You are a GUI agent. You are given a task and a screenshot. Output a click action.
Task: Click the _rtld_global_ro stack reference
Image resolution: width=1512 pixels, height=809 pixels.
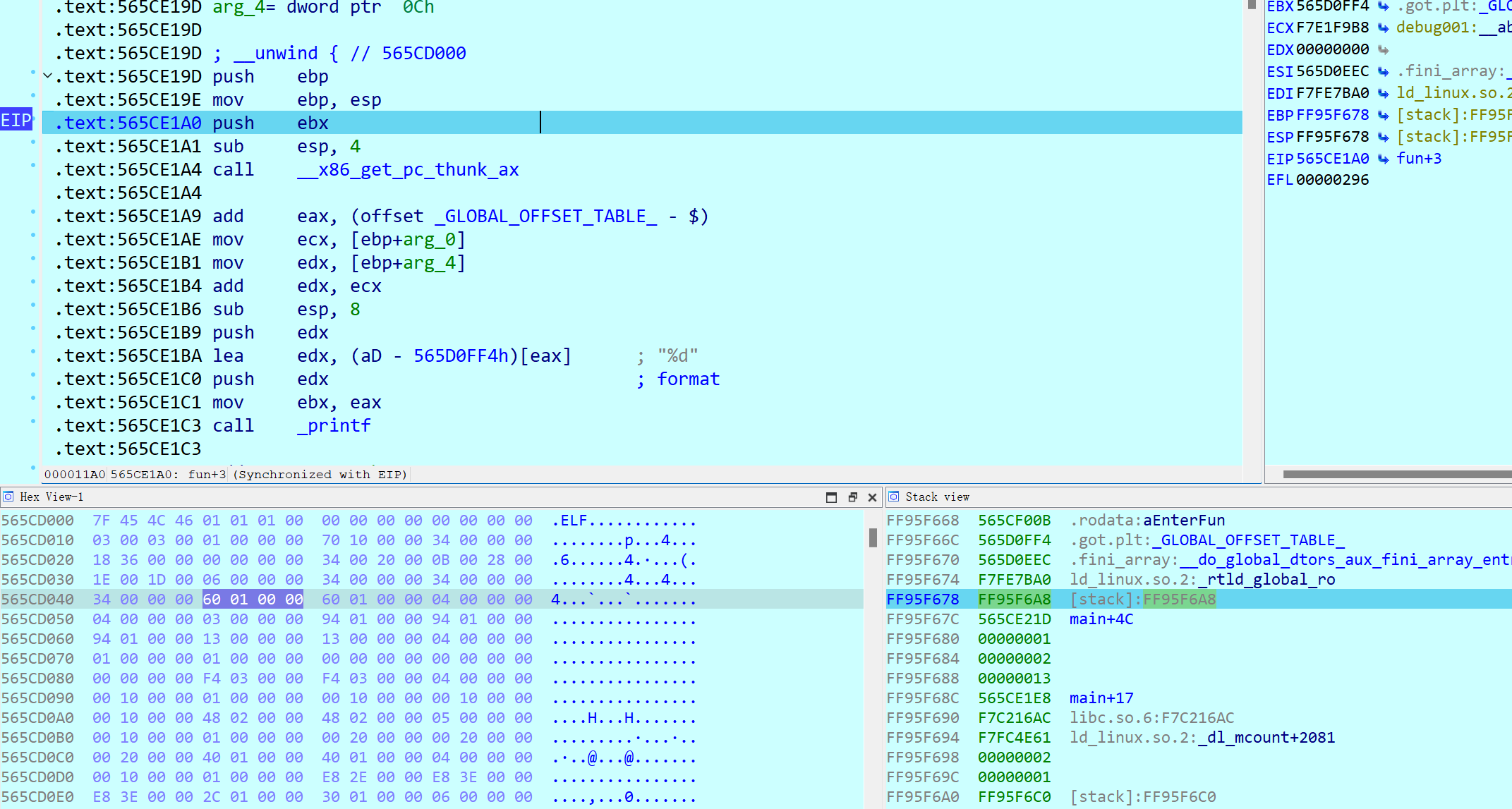tap(1266, 580)
